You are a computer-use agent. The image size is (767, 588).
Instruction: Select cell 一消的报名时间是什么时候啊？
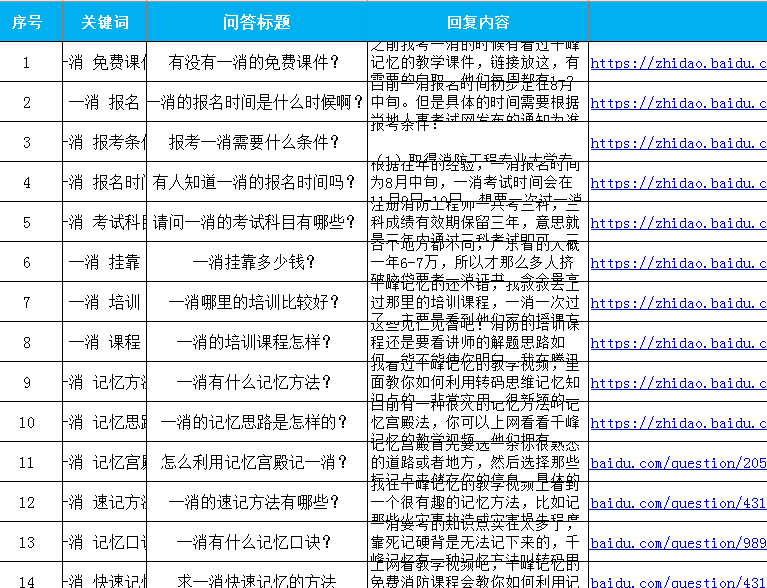tap(257, 102)
